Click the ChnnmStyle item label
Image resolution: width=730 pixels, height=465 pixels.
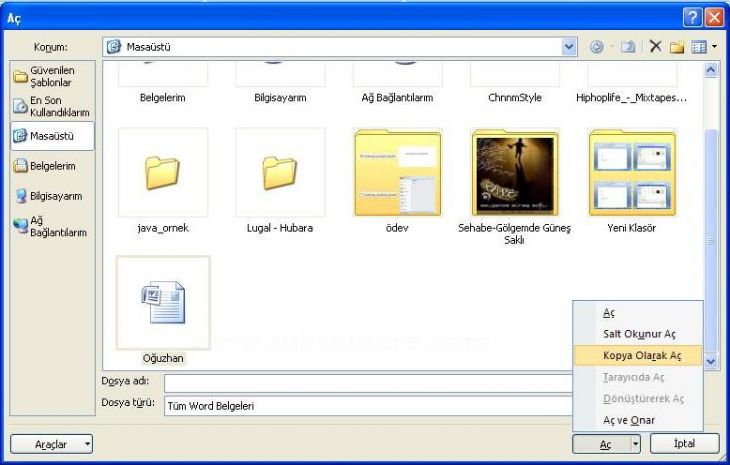pos(515,98)
